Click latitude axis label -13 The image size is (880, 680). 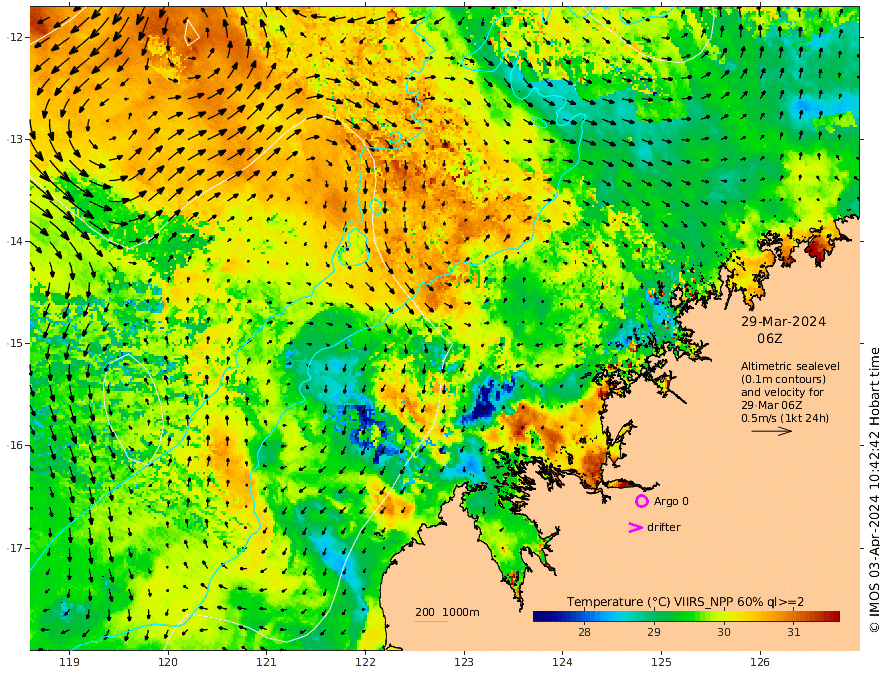[x=15, y=139]
